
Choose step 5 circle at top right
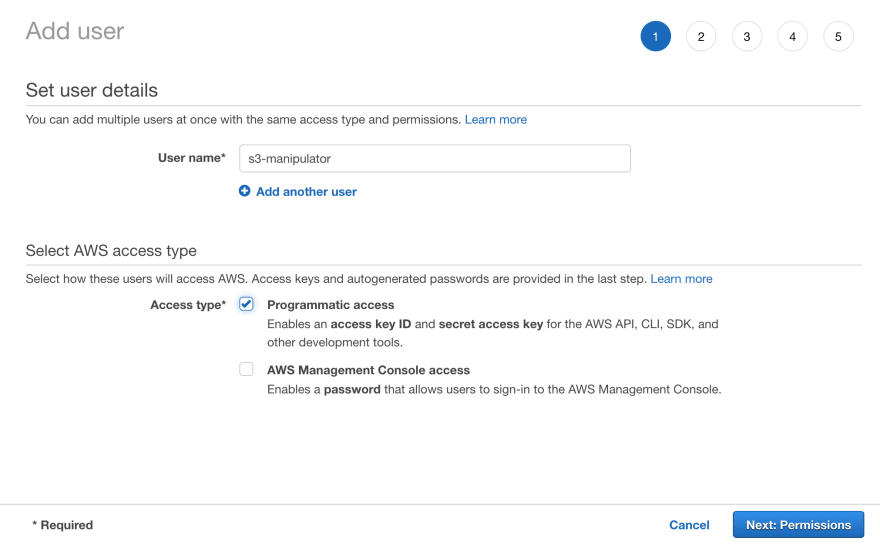tap(838, 36)
